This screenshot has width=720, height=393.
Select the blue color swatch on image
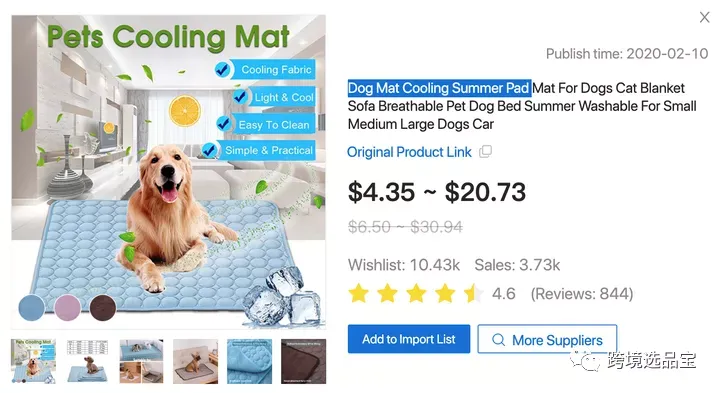click(32, 307)
